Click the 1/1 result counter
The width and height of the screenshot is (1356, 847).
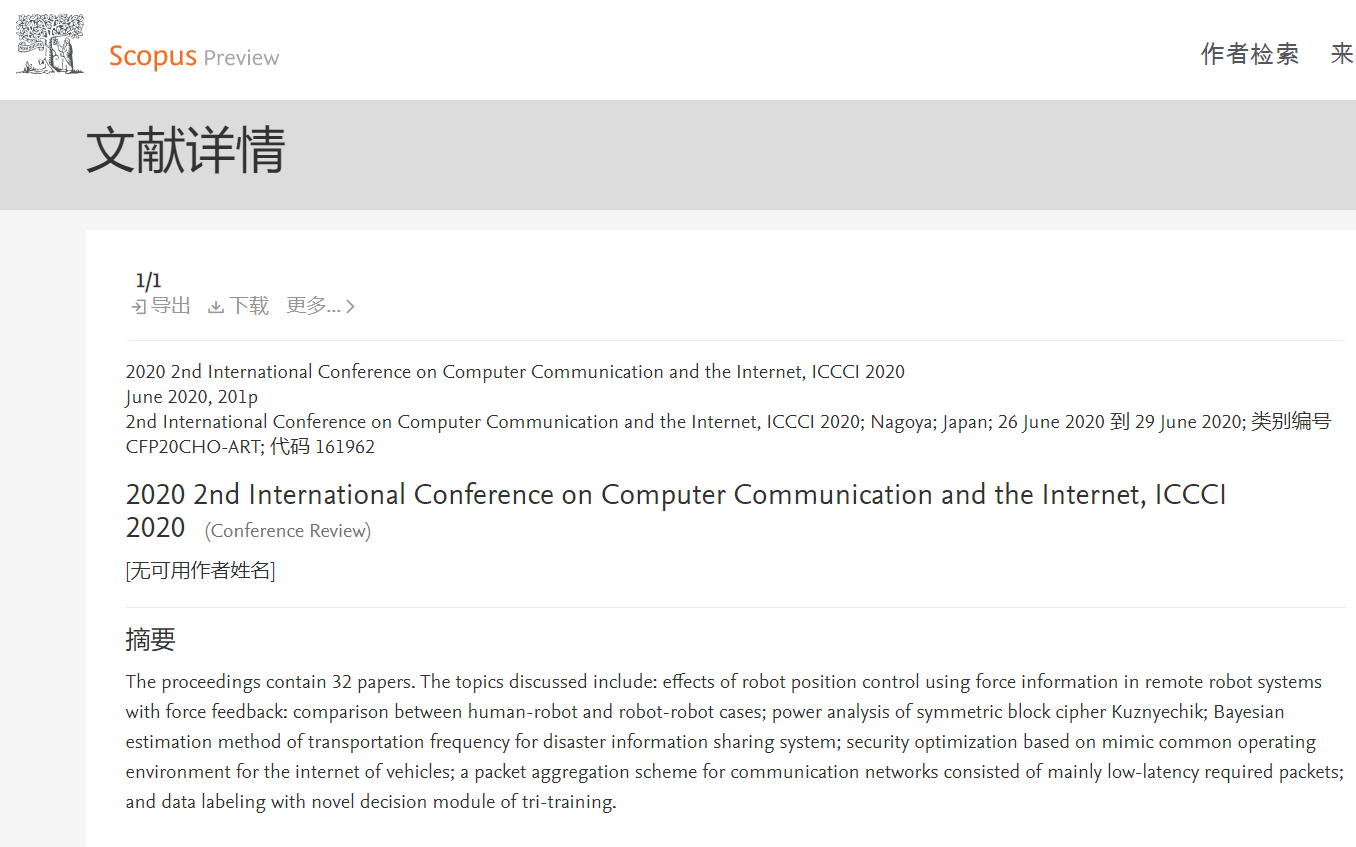(148, 281)
